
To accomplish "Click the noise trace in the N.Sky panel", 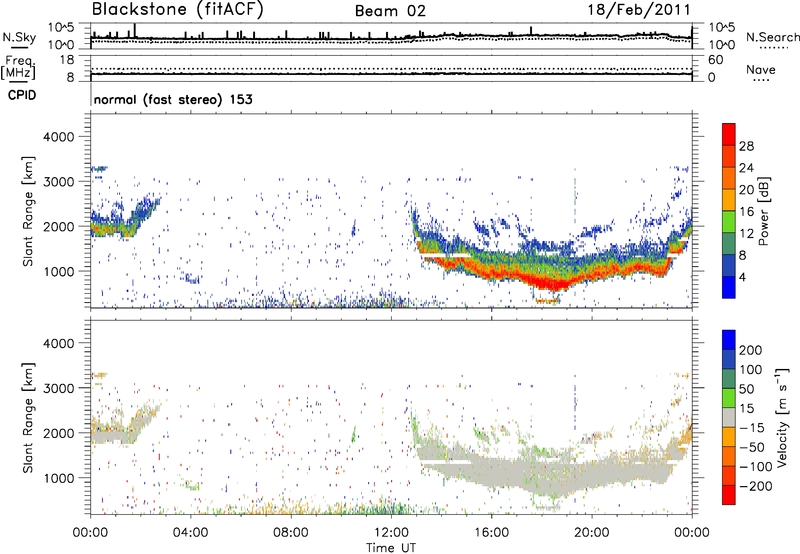I will 391,37.
